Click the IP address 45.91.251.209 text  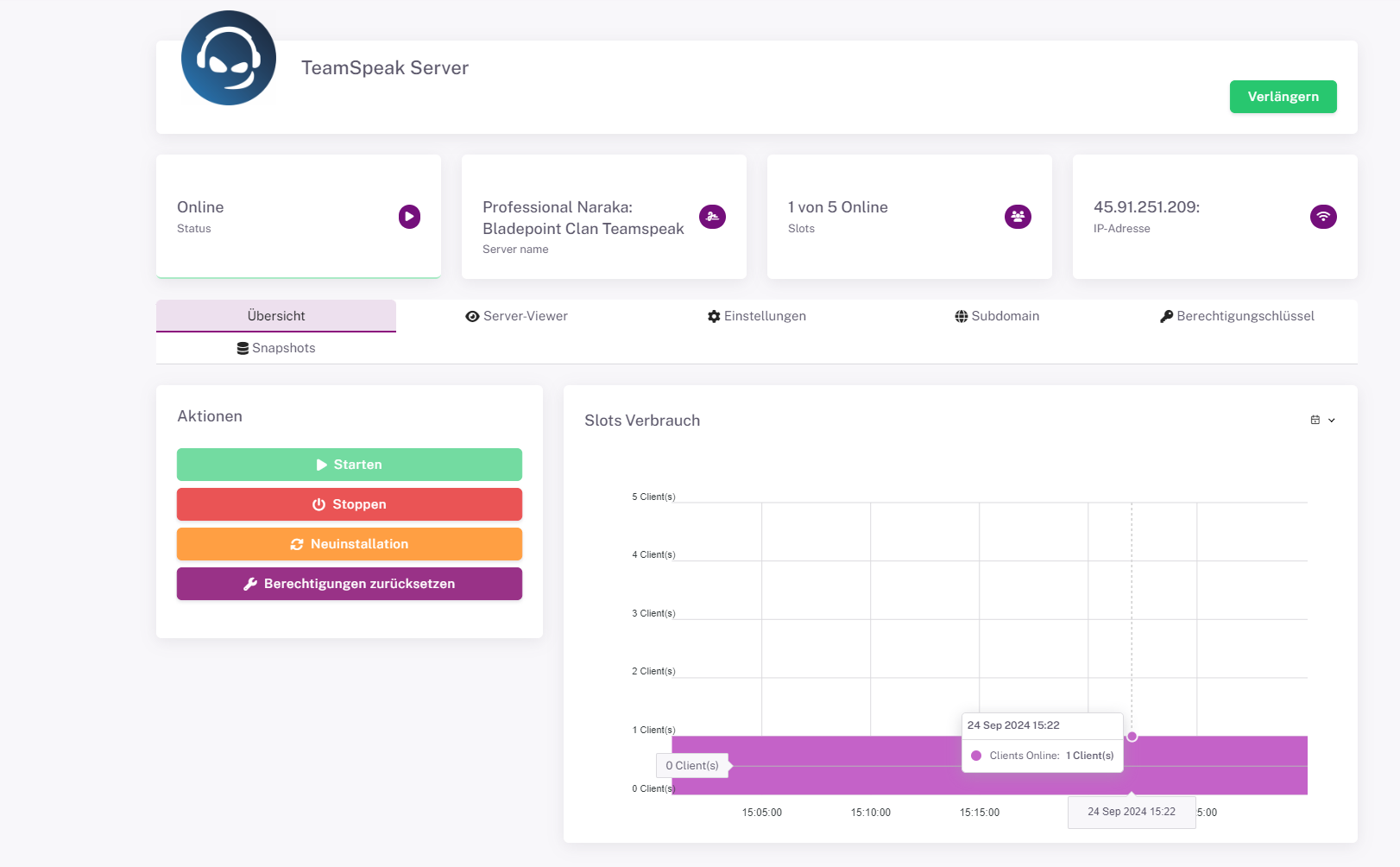(x=1146, y=207)
